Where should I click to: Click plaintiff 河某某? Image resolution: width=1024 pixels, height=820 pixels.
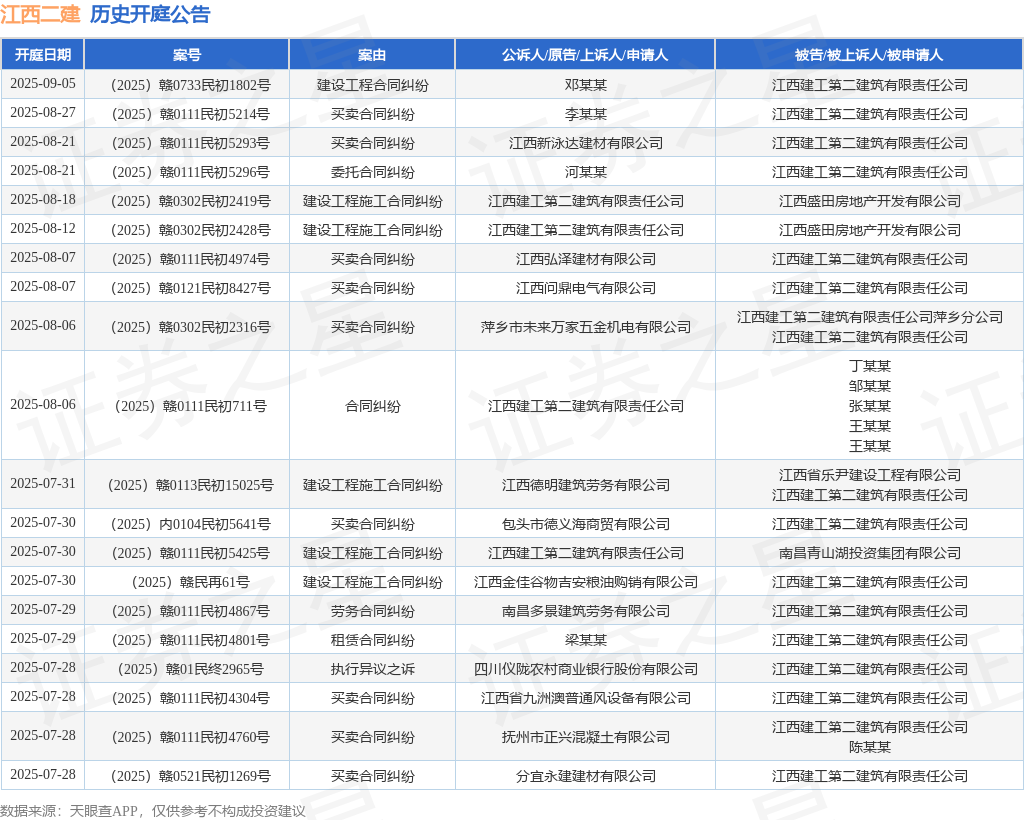(586, 172)
